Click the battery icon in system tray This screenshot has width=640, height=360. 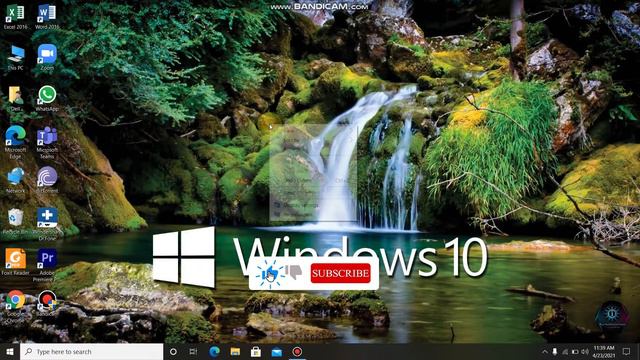click(575, 351)
